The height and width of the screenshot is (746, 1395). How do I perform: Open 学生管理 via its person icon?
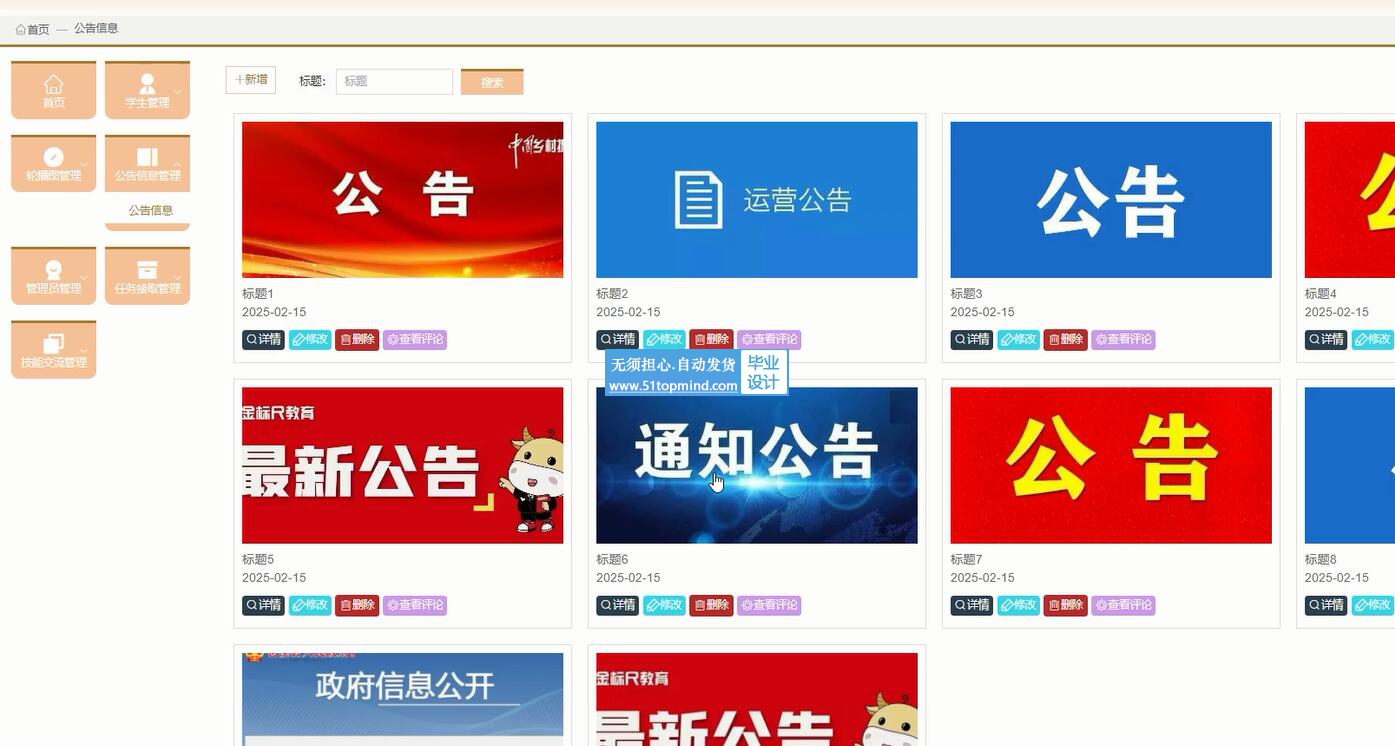point(147,84)
